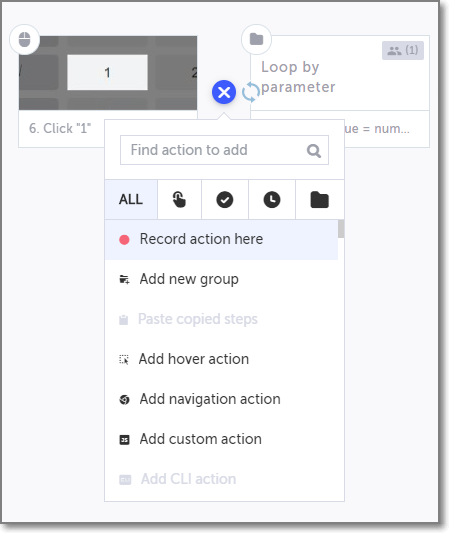Select Add hover action

point(221,359)
